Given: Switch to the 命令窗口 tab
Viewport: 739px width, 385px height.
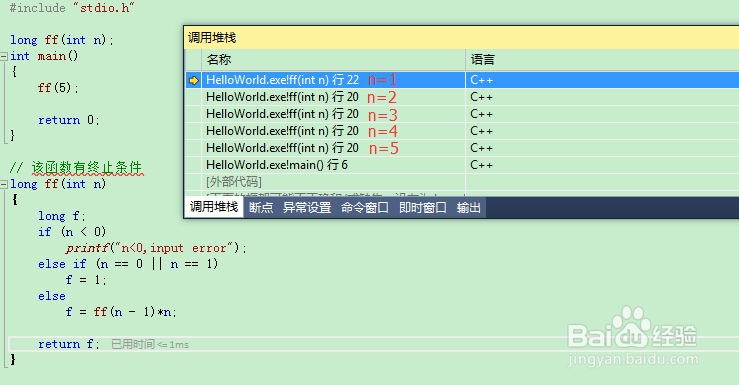Looking at the screenshot, I should tap(365, 207).
